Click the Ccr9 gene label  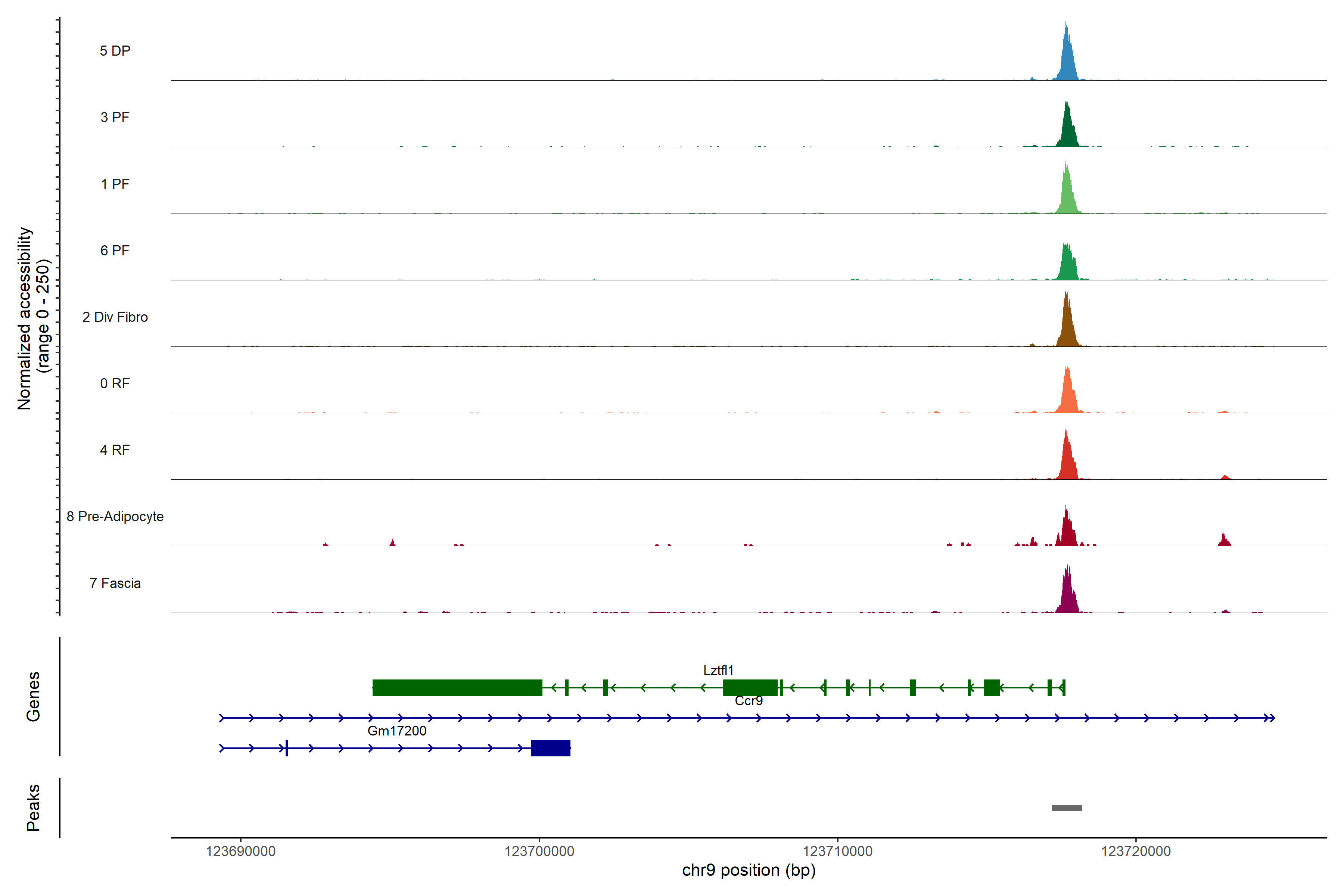[x=749, y=701]
